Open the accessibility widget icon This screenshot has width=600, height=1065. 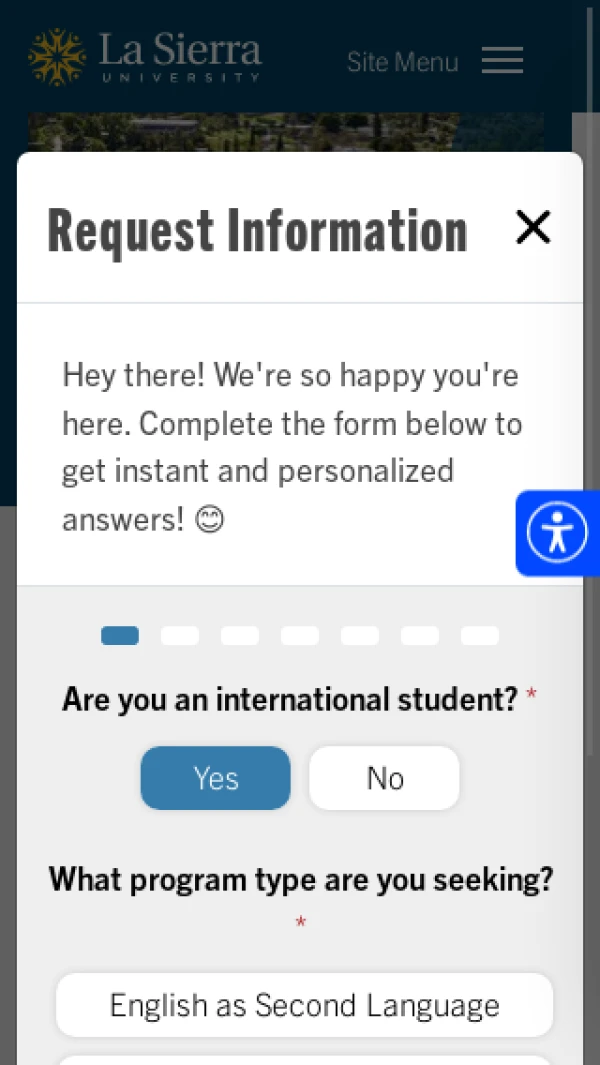point(557,533)
